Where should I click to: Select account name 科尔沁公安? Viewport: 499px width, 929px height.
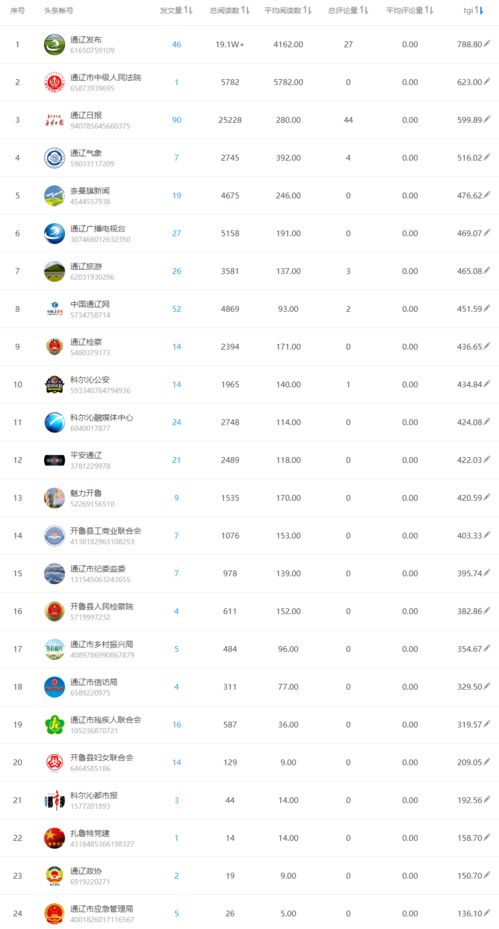click(90, 380)
